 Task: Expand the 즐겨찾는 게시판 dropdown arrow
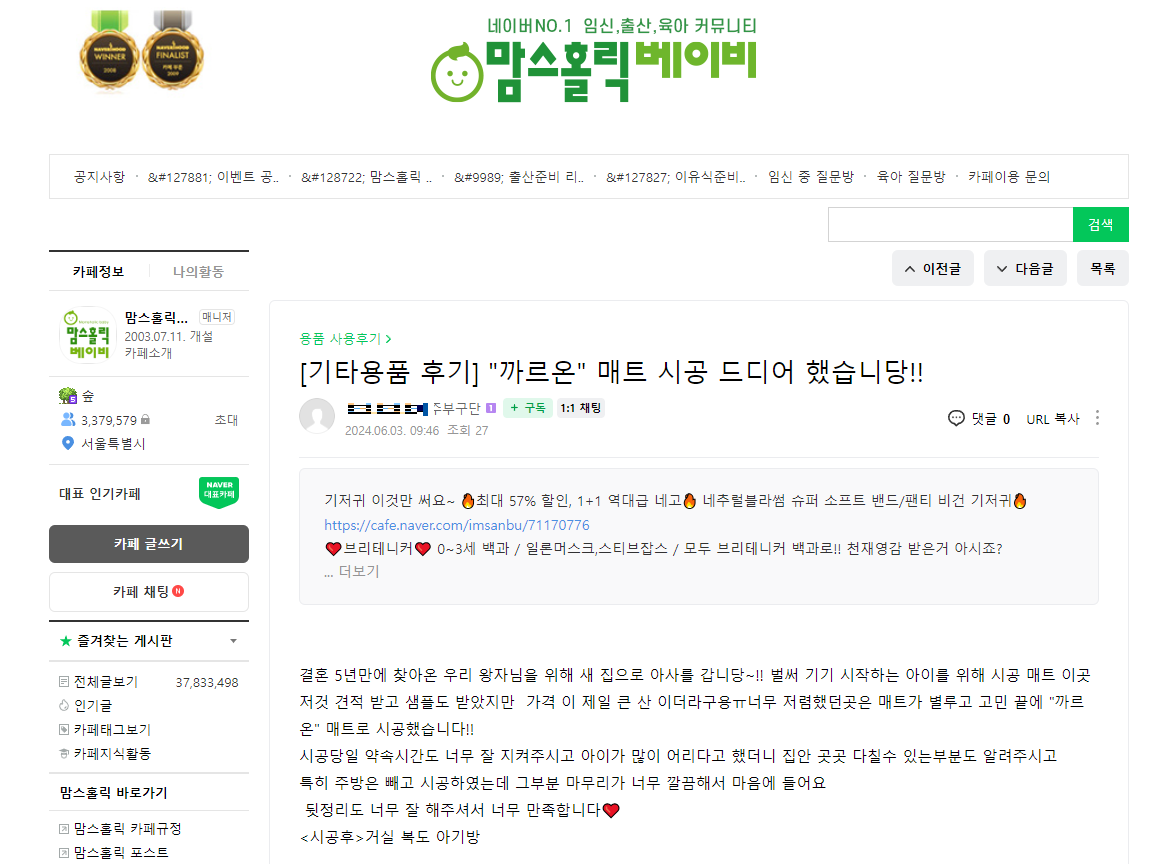tap(233, 641)
